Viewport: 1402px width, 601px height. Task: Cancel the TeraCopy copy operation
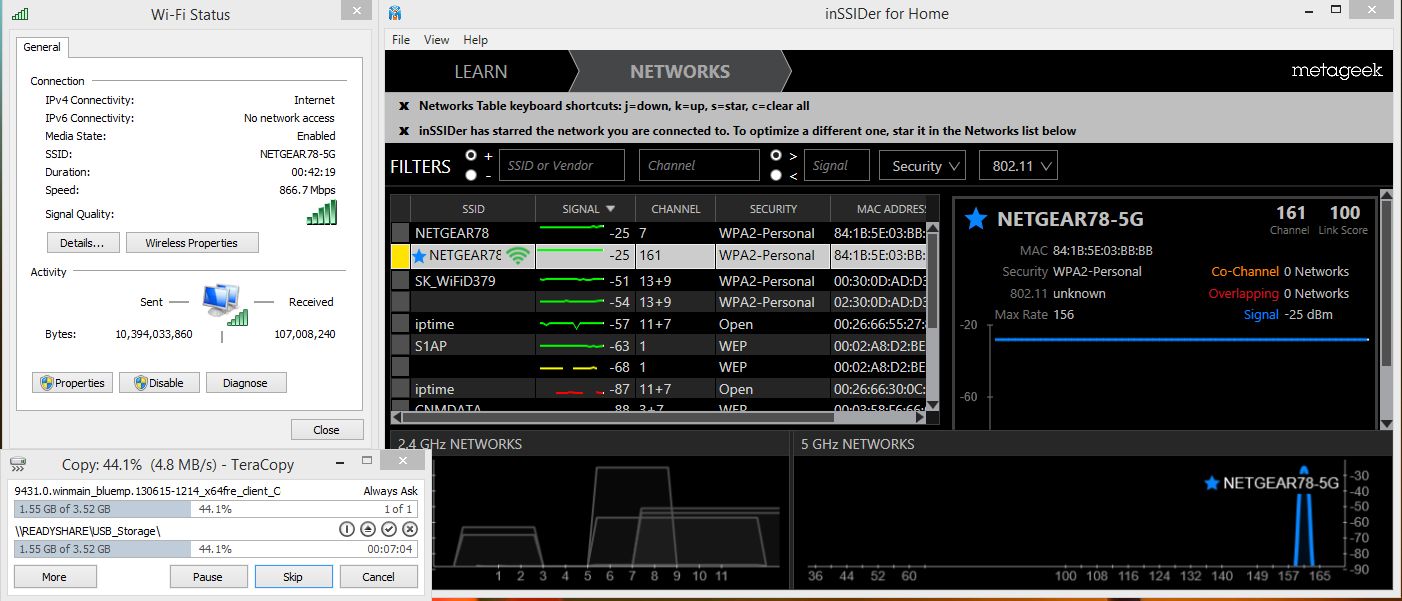[379, 577]
